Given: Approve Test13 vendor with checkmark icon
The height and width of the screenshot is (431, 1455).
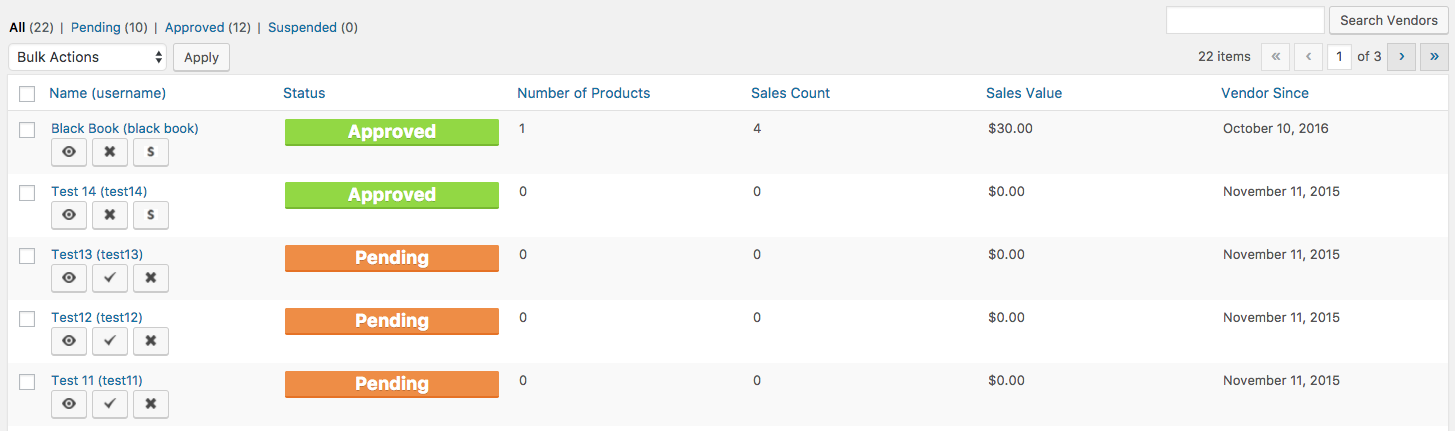Looking at the screenshot, I should [x=110, y=278].
